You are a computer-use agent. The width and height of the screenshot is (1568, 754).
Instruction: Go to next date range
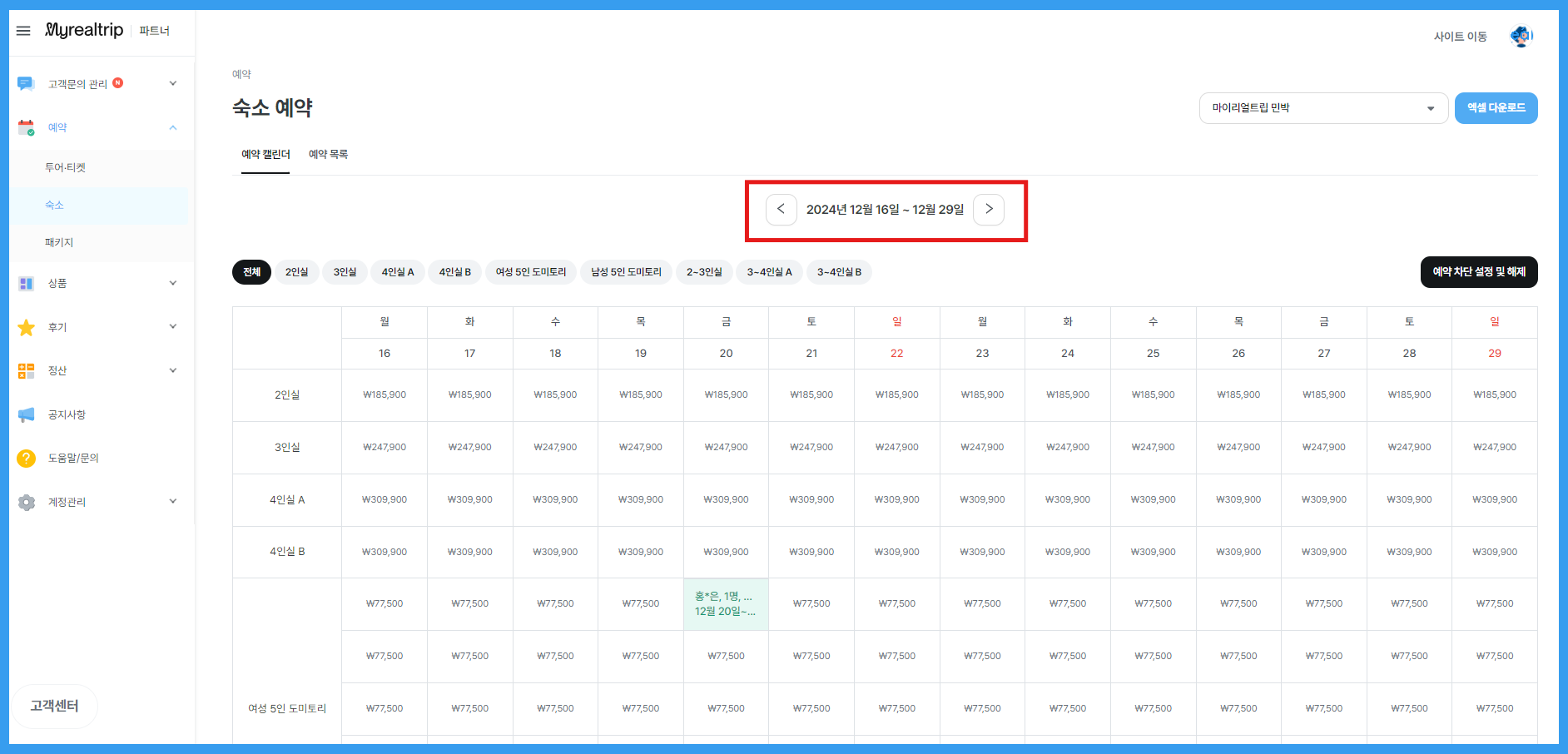point(989,209)
